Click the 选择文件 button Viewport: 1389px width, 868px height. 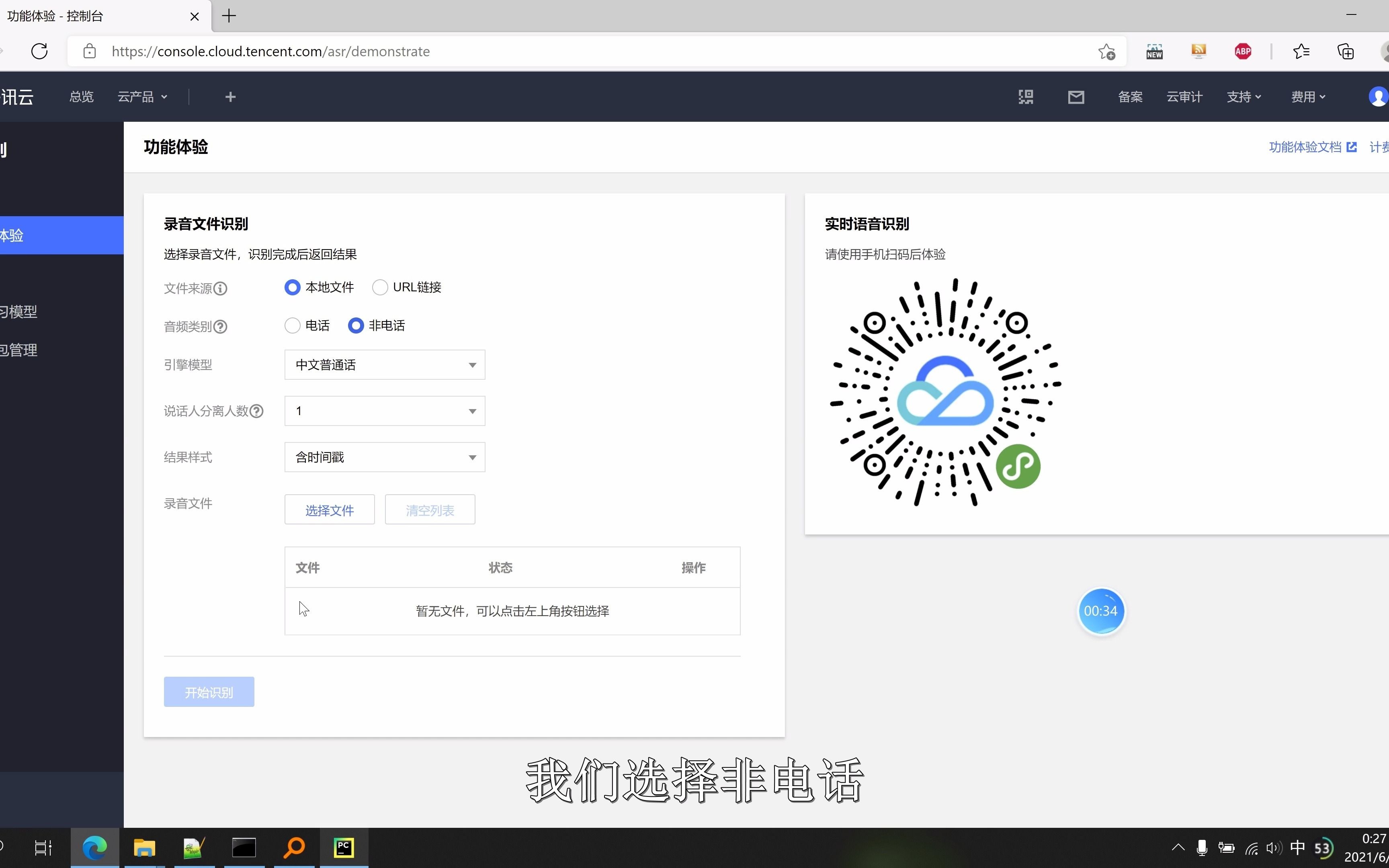point(330,509)
